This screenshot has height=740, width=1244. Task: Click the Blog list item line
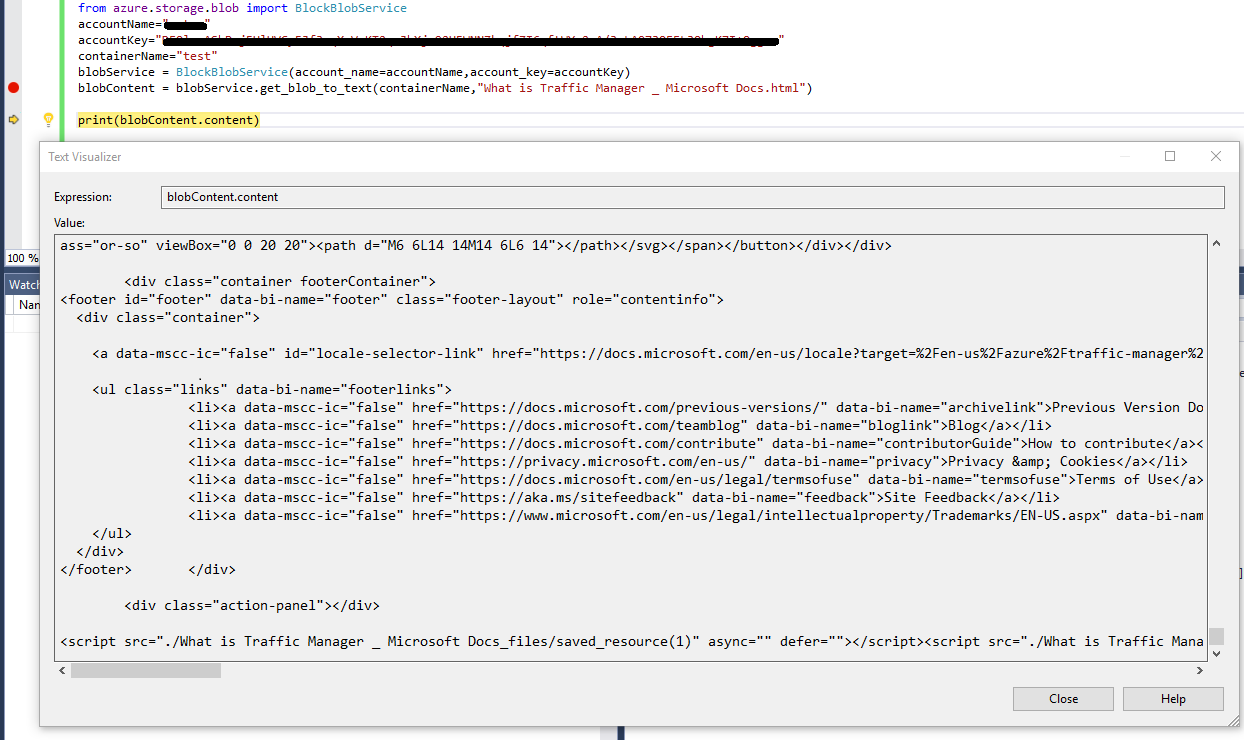tap(620, 425)
